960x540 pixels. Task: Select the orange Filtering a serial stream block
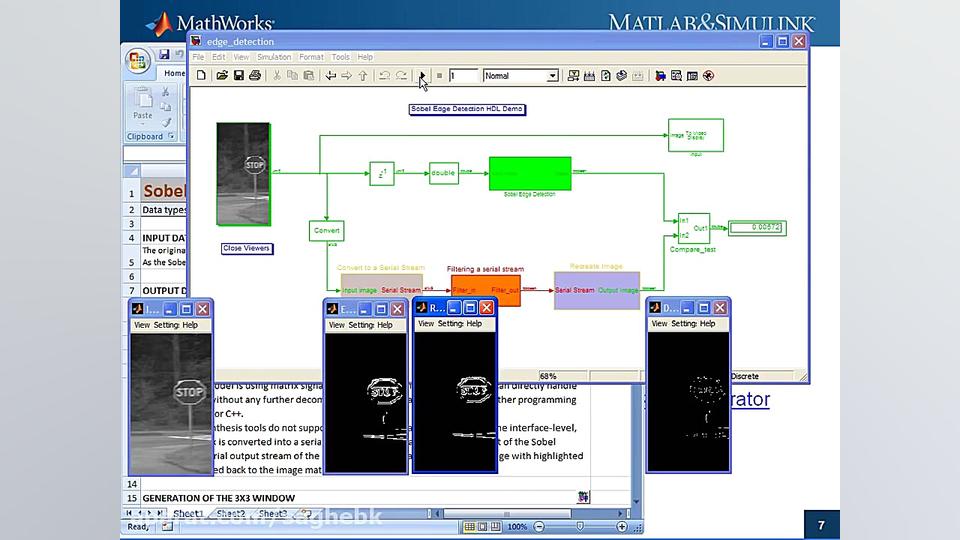coord(486,290)
